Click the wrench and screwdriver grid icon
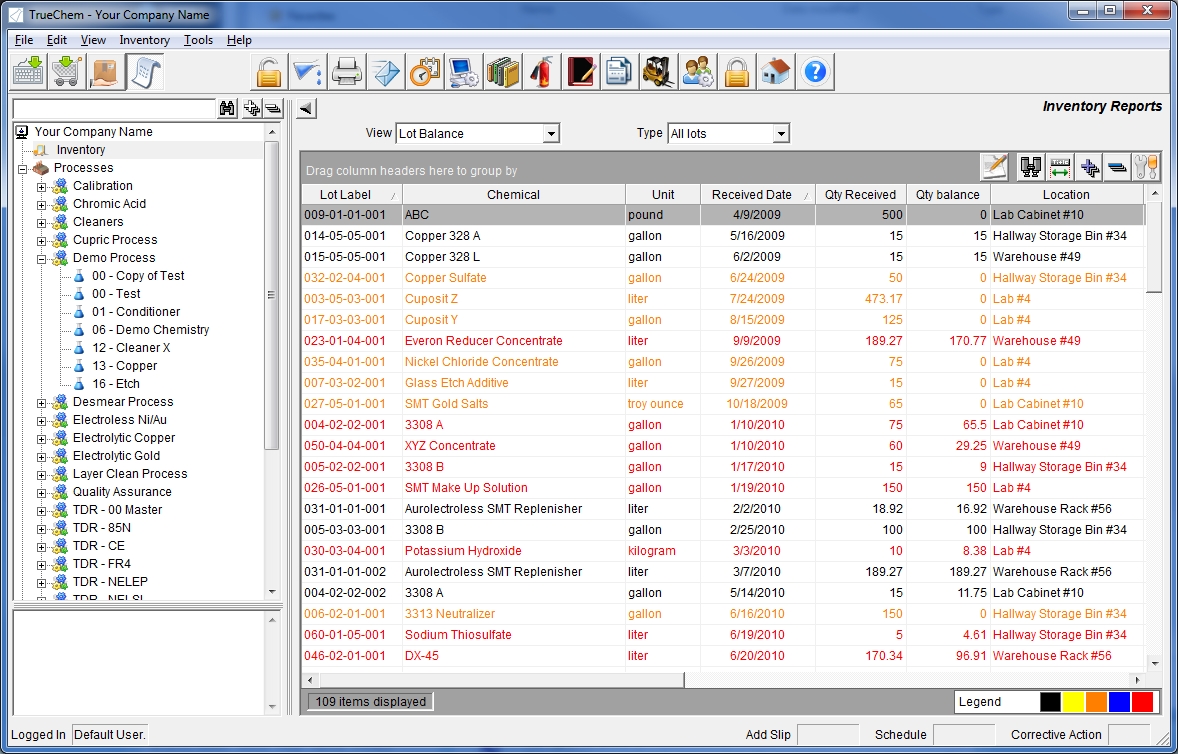 click(1146, 167)
